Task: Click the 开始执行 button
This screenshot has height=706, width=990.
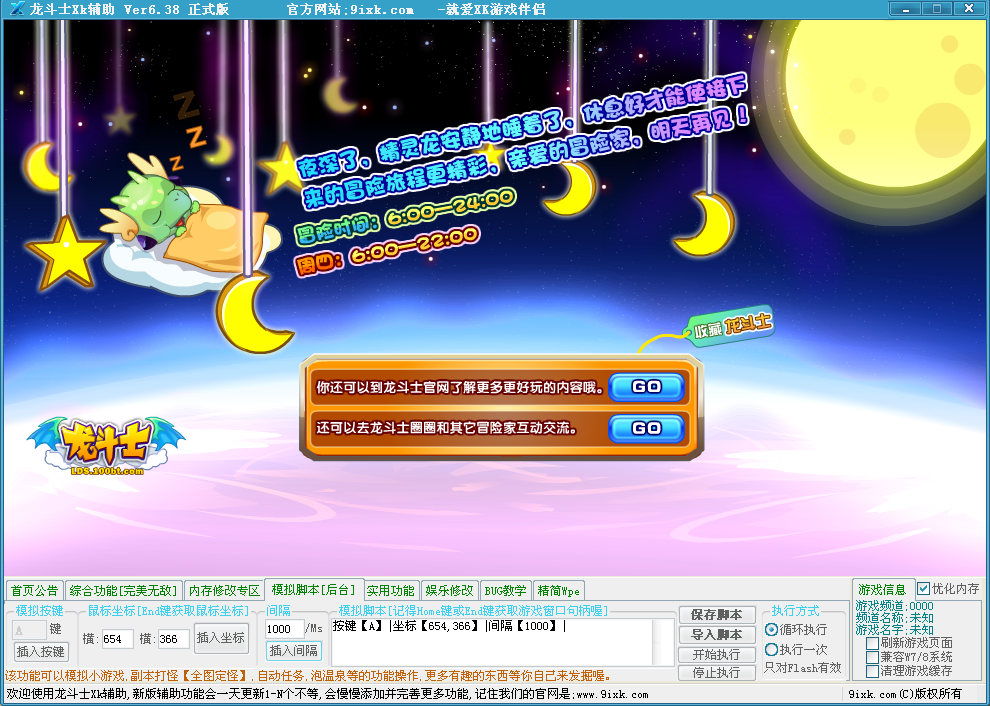Action: 717,654
